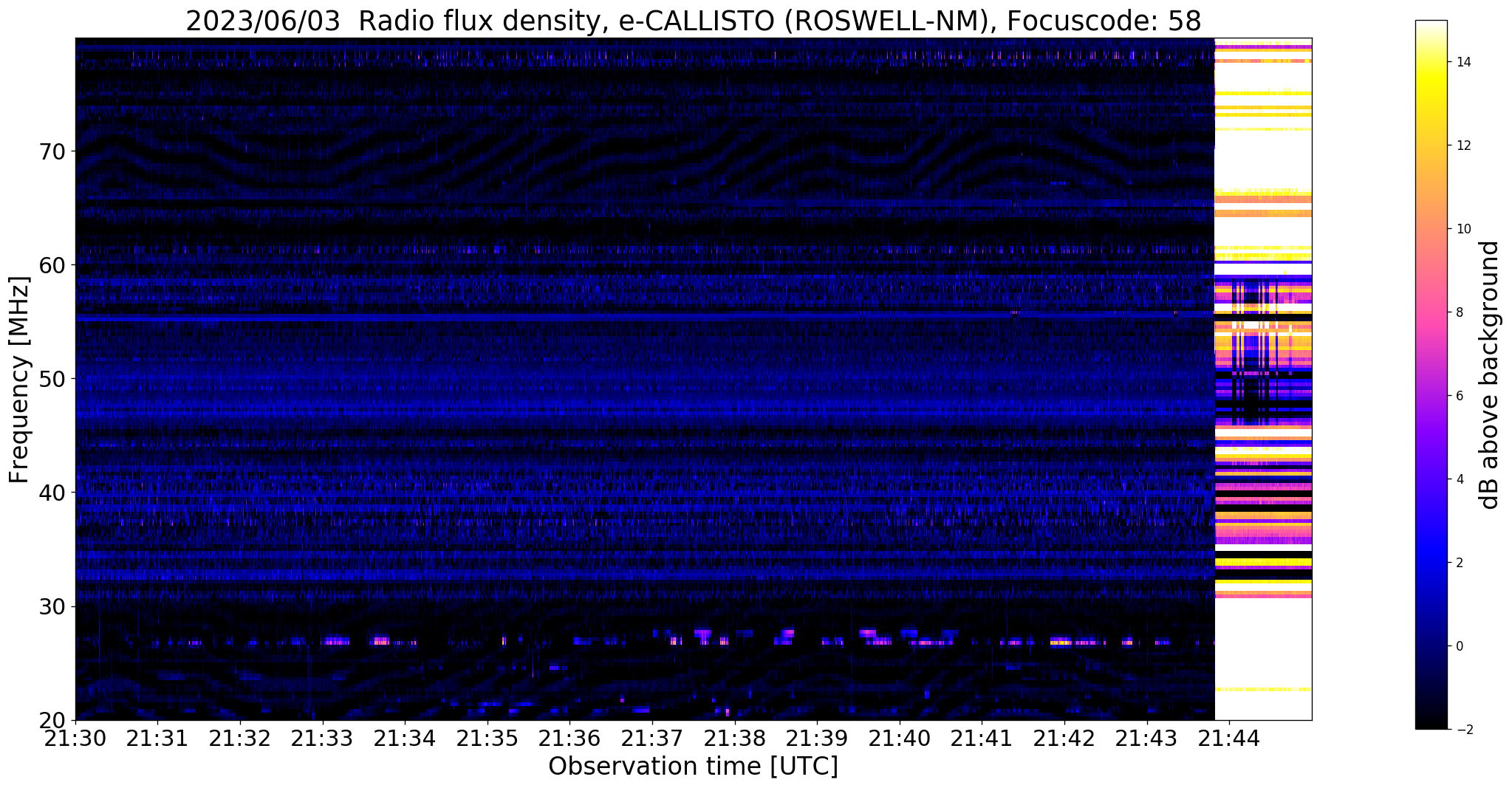Click the 60 MHz frequency tick label
Image resolution: width=1512 pixels, height=788 pixels.
pyautogui.click(x=53, y=265)
